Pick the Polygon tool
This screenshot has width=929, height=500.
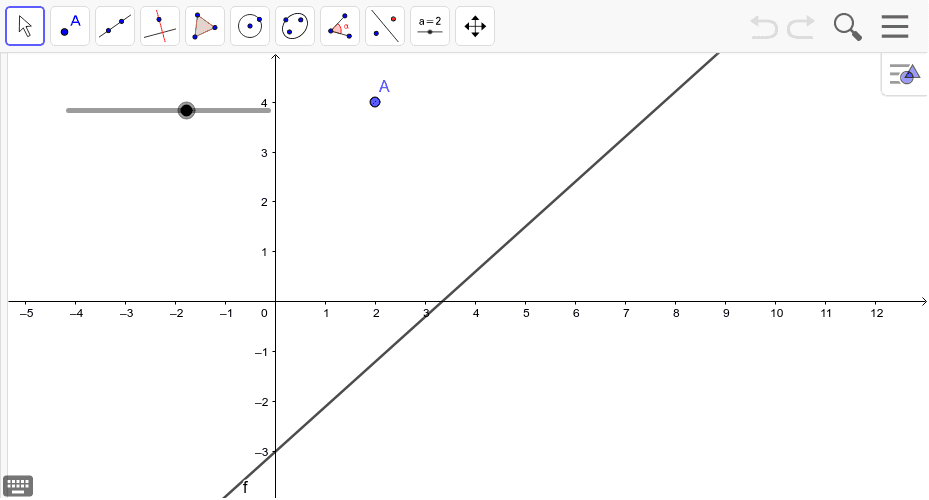(205, 26)
